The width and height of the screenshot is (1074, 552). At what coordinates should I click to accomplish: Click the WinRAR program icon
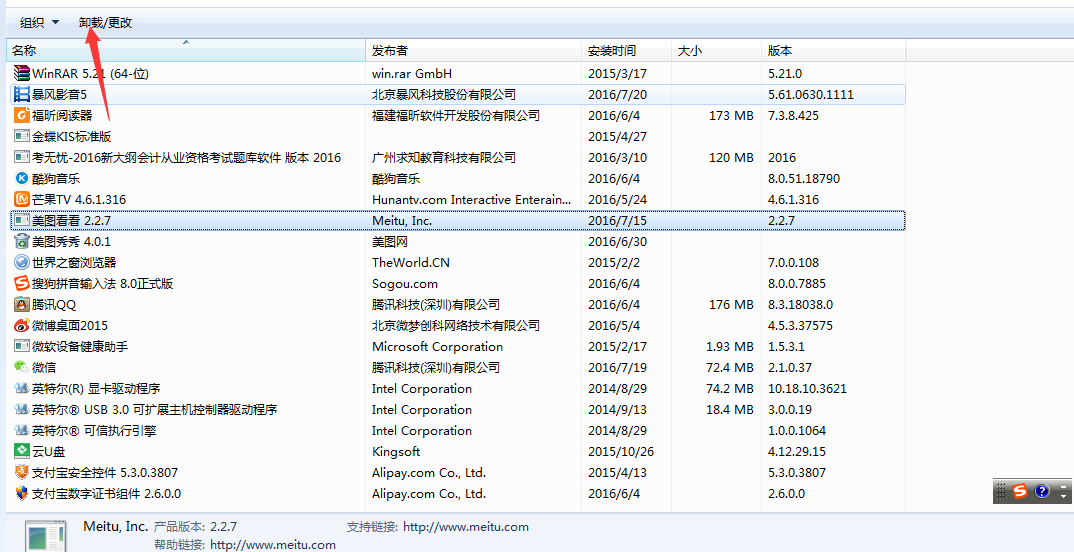tap(22, 73)
